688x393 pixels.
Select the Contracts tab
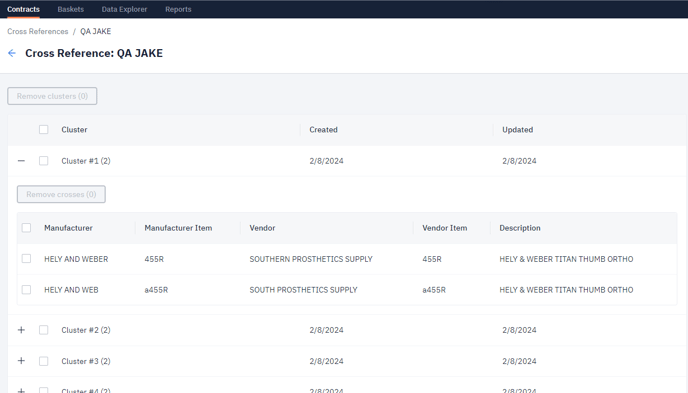point(23,9)
